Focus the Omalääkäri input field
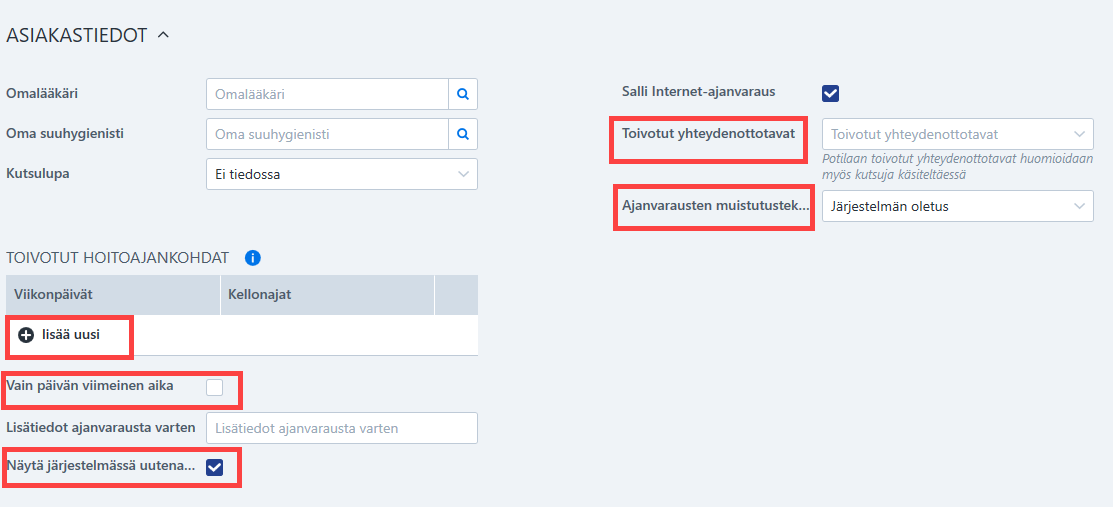Image resolution: width=1113 pixels, height=507 pixels. pyautogui.click(x=327, y=94)
